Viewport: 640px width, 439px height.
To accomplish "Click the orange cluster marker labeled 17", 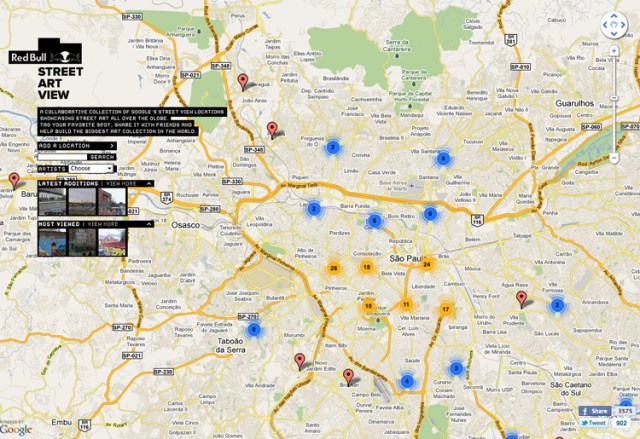I will tap(445, 310).
